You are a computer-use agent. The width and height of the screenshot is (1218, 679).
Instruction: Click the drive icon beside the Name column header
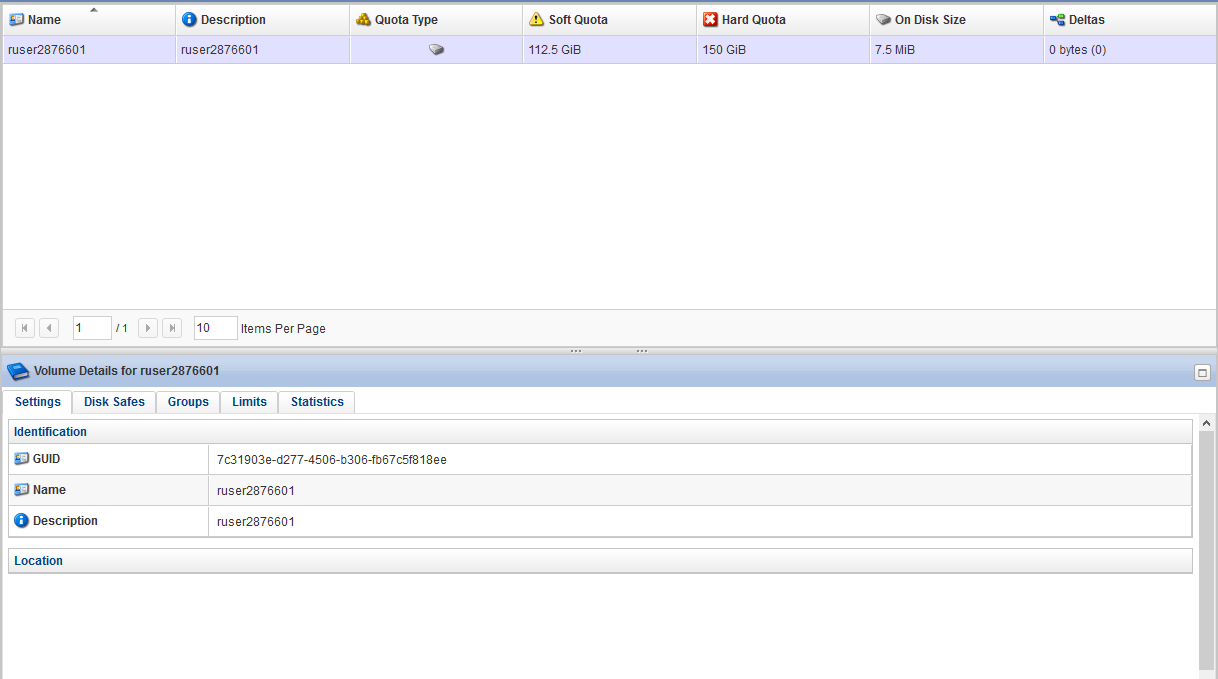point(14,19)
